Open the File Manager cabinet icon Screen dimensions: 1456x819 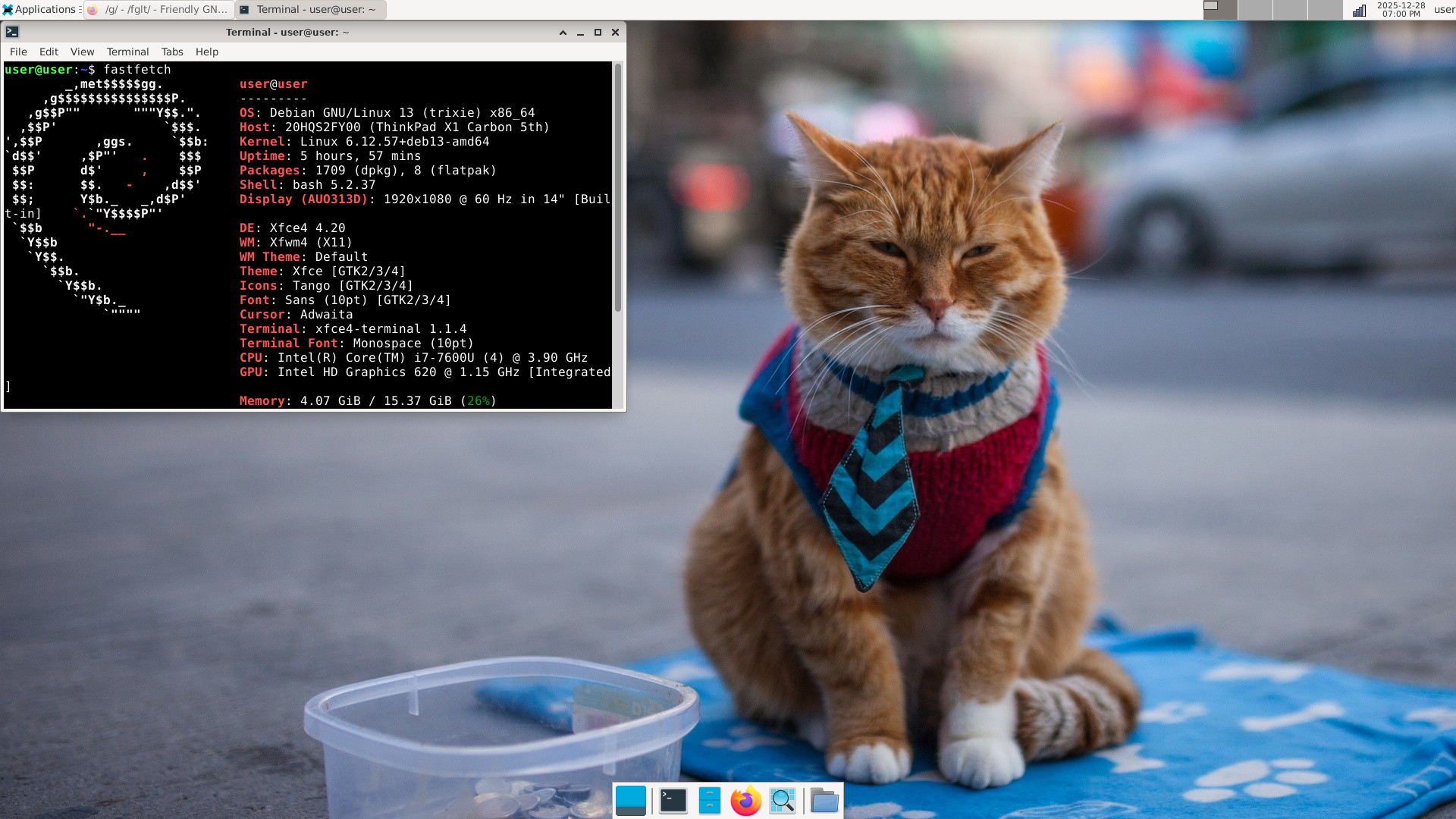pyautogui.click(x=709, y=801)
